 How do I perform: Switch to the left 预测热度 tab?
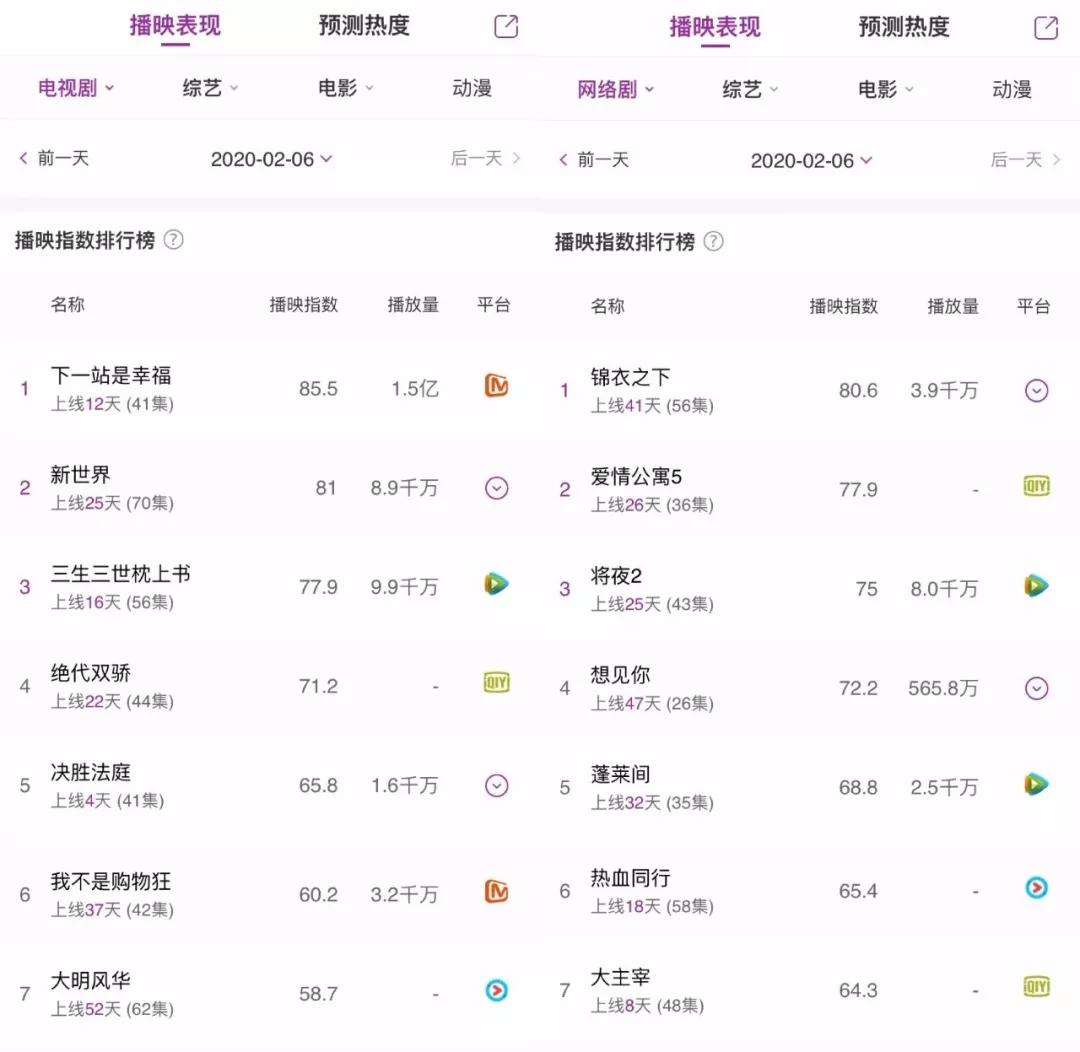364,26
